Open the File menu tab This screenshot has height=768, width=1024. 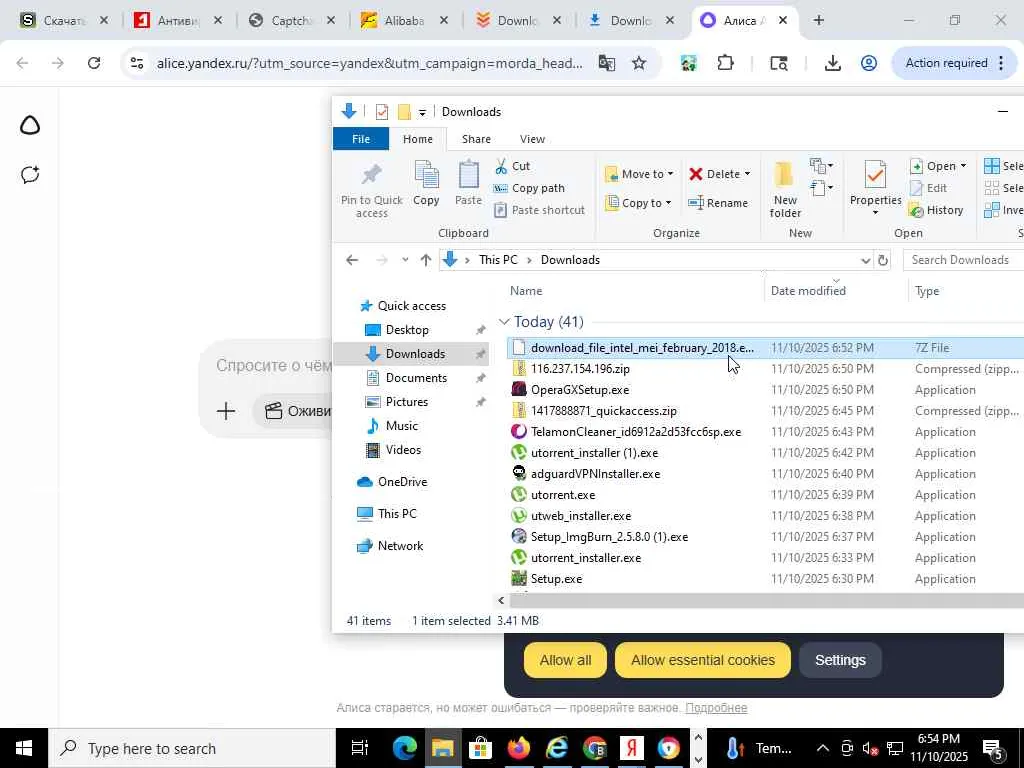360,139
